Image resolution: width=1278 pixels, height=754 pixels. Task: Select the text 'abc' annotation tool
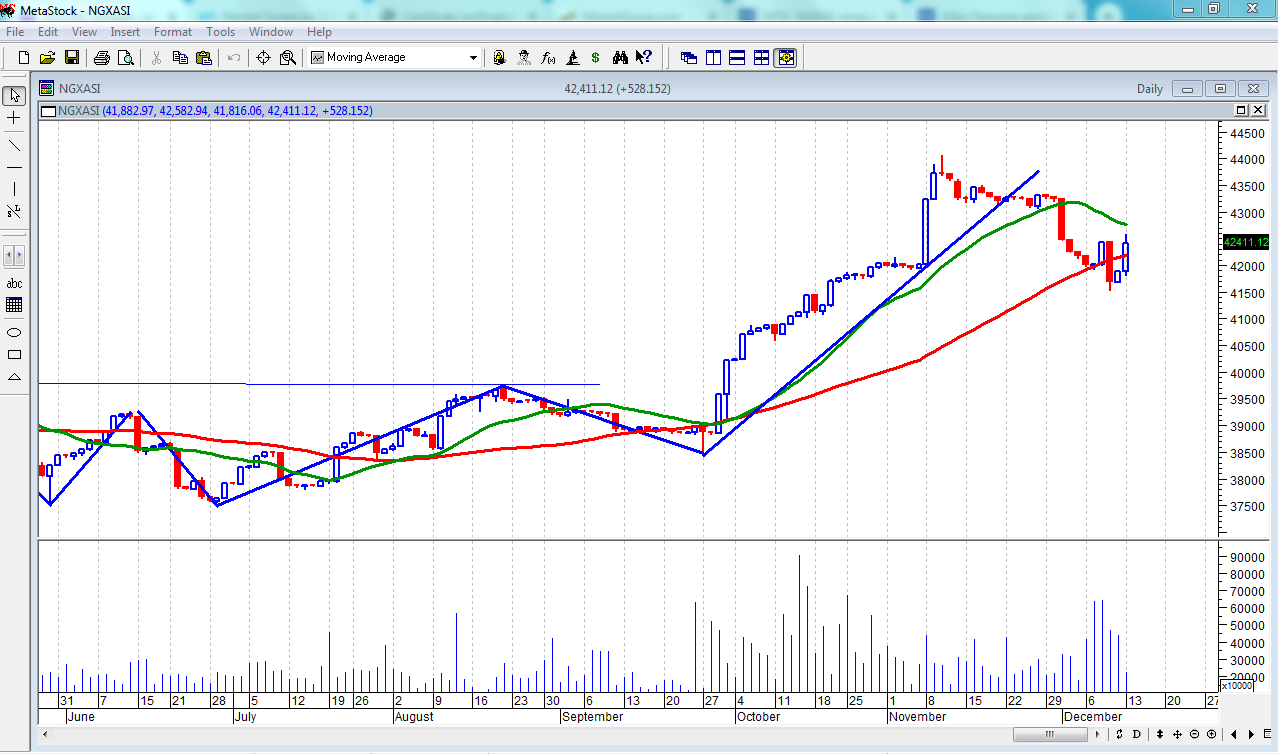coord(14,283)
